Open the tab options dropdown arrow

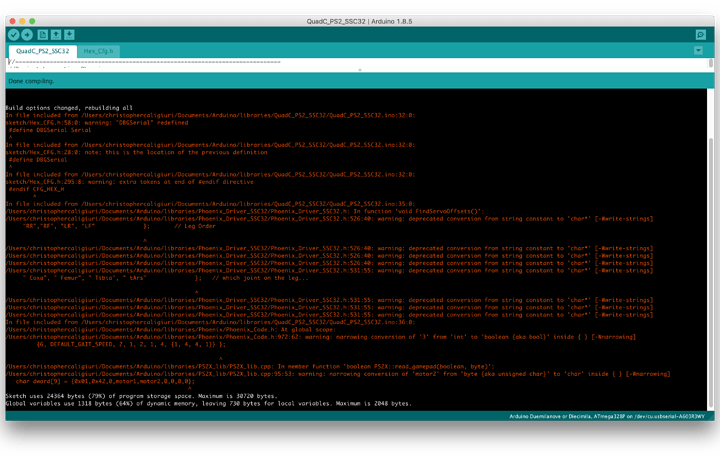(698, 50)
